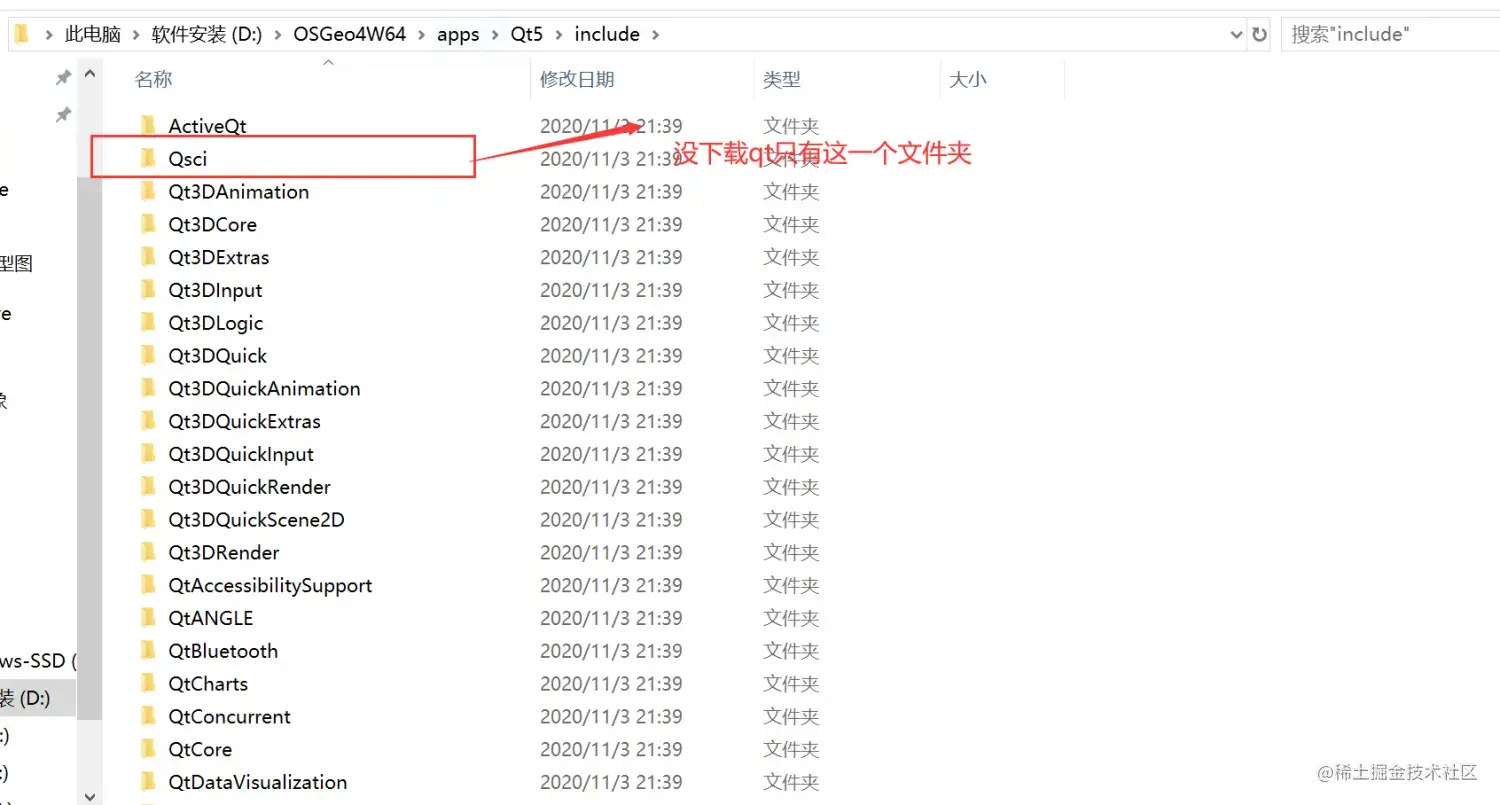
Task: Click the QtANGLE folder icon
Action: [148, 618]
